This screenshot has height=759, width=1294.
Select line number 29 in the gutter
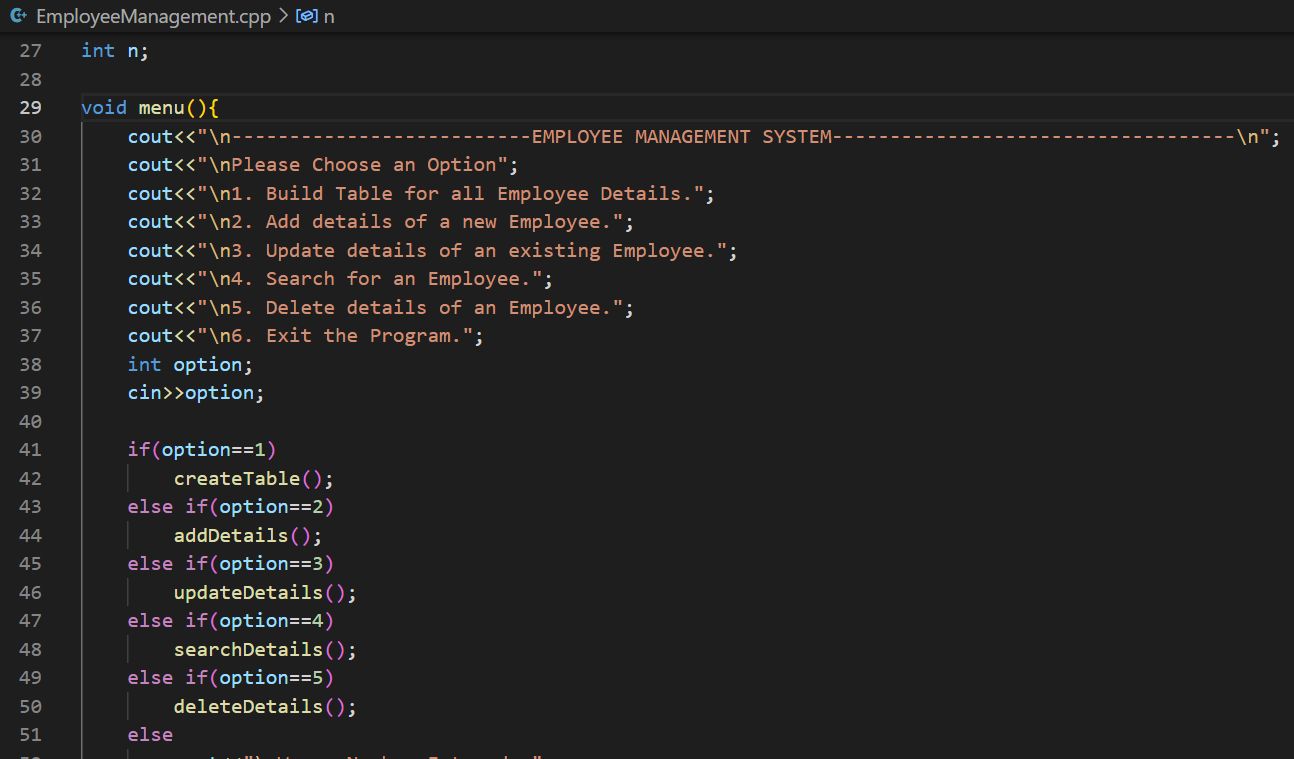[30, 107]
